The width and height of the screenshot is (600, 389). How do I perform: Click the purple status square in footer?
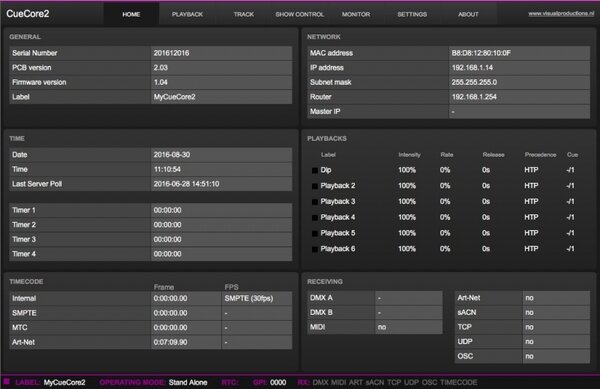7,381
